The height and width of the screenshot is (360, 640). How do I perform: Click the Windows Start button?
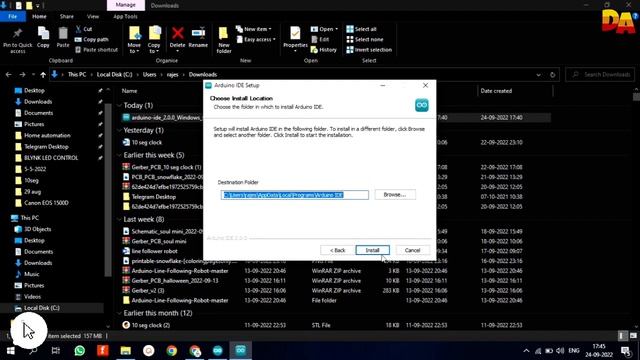(x=11, y=350)
